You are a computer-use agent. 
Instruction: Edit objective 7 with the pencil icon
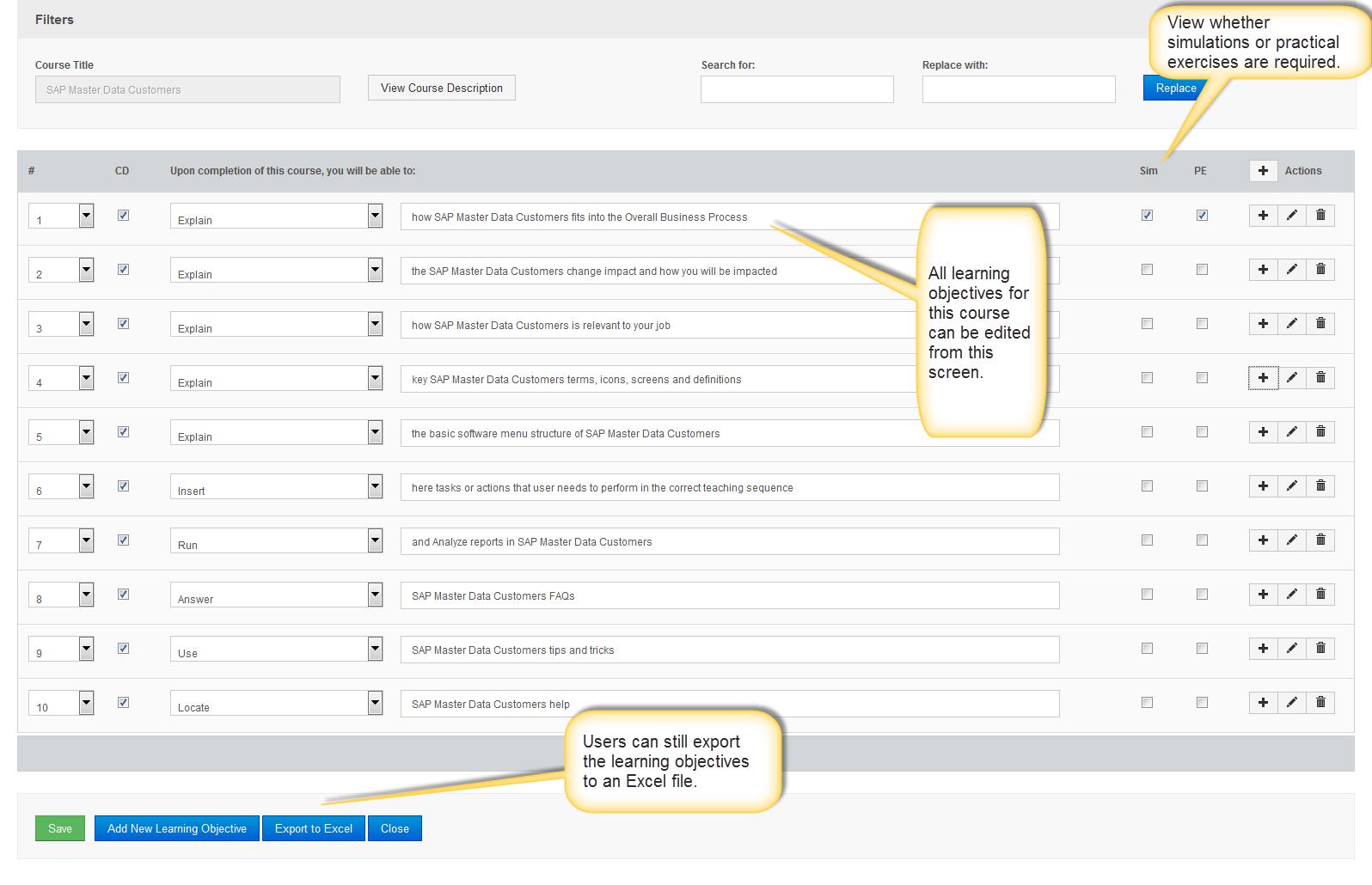[1292, 540]
